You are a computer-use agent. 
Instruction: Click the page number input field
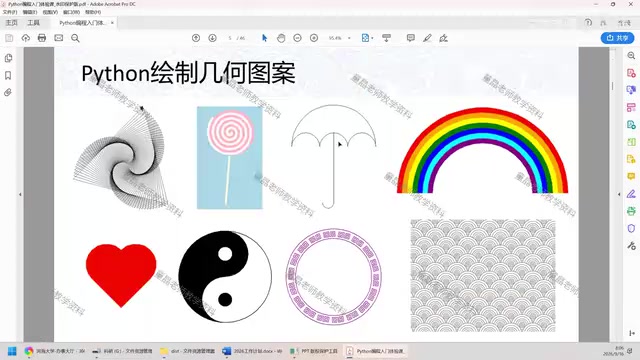tap(230, 38)
